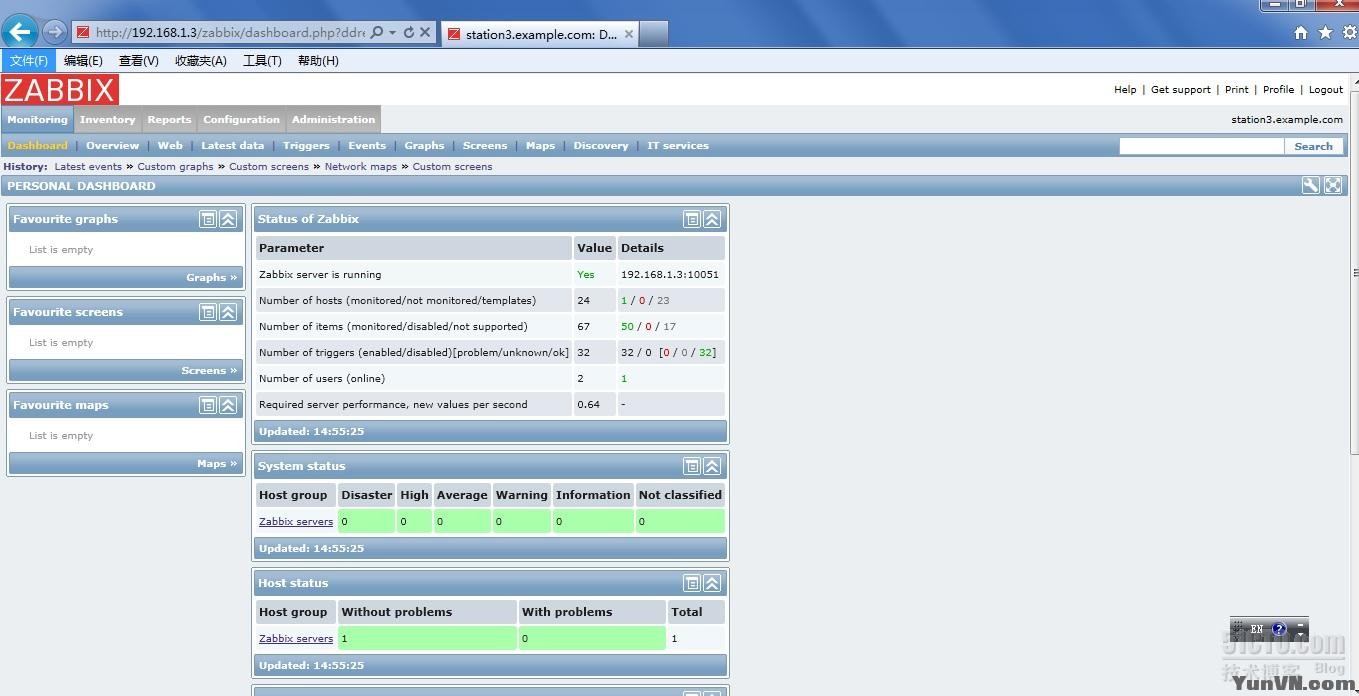Open Custom graphs history link
This screenshot has width=1359, height=696.
coord(175,167)
